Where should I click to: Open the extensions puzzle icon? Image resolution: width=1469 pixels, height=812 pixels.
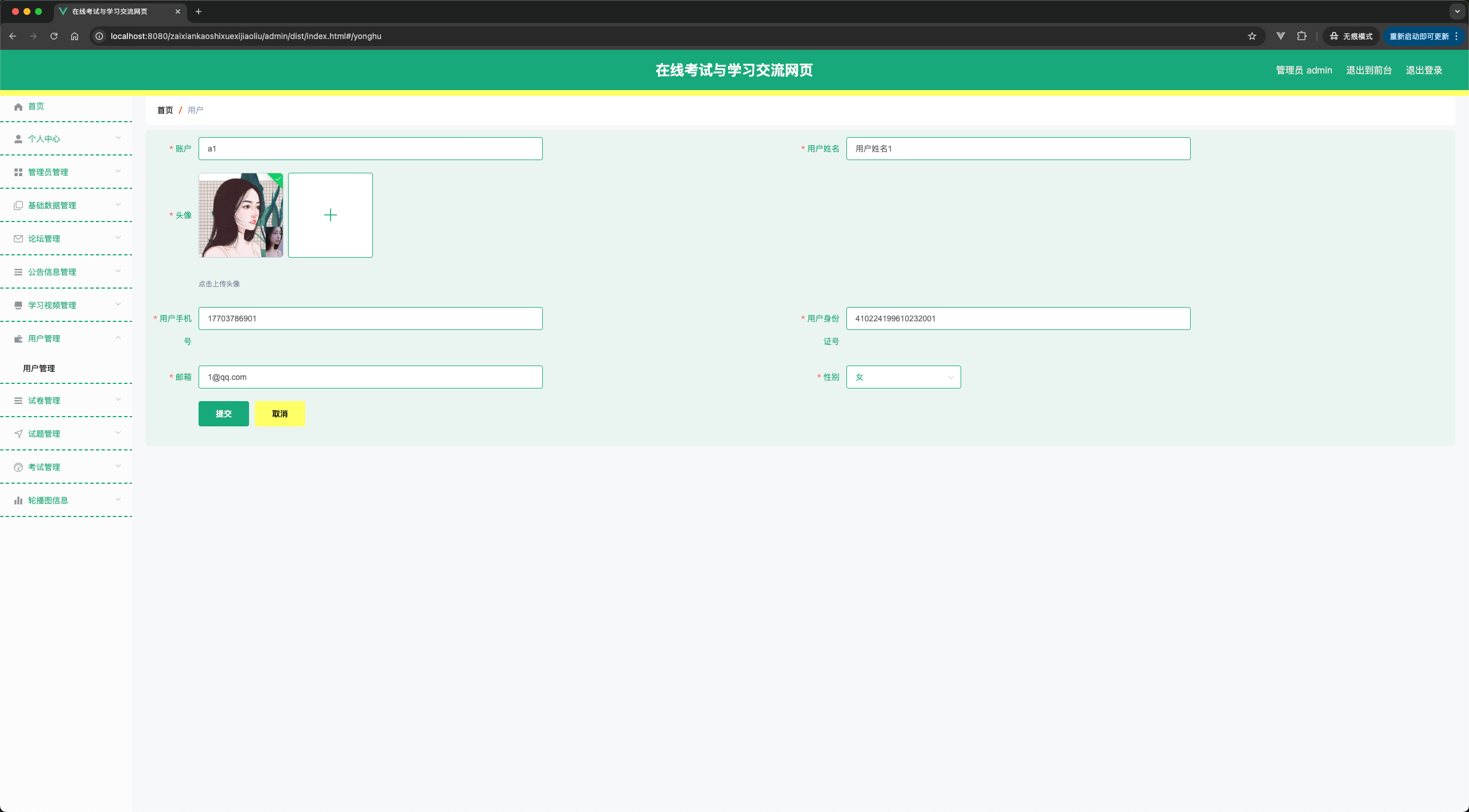coord(1301,36)
